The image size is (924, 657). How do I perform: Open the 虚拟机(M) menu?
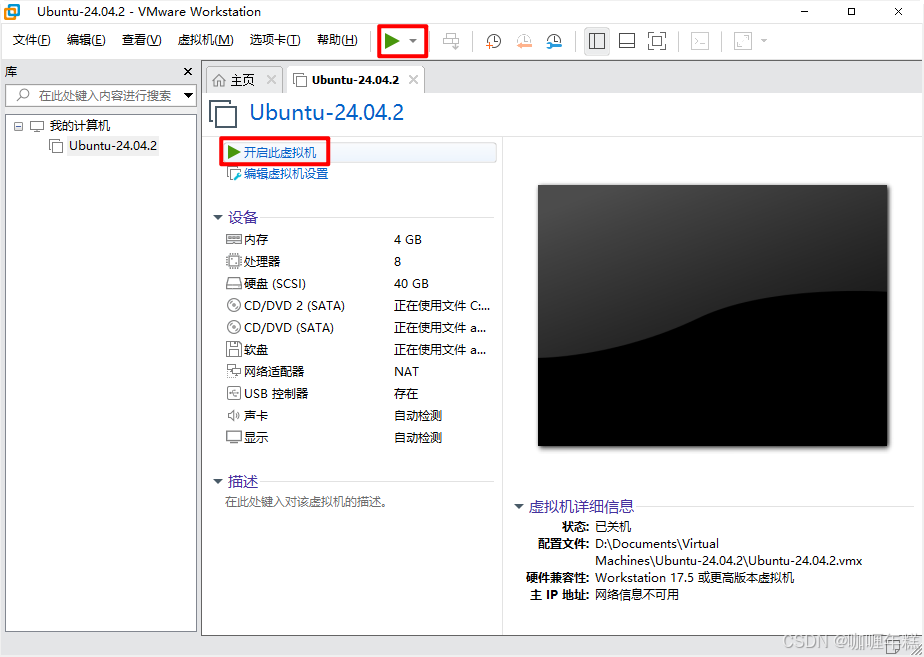pyautogui.click(x=205, y=39)
